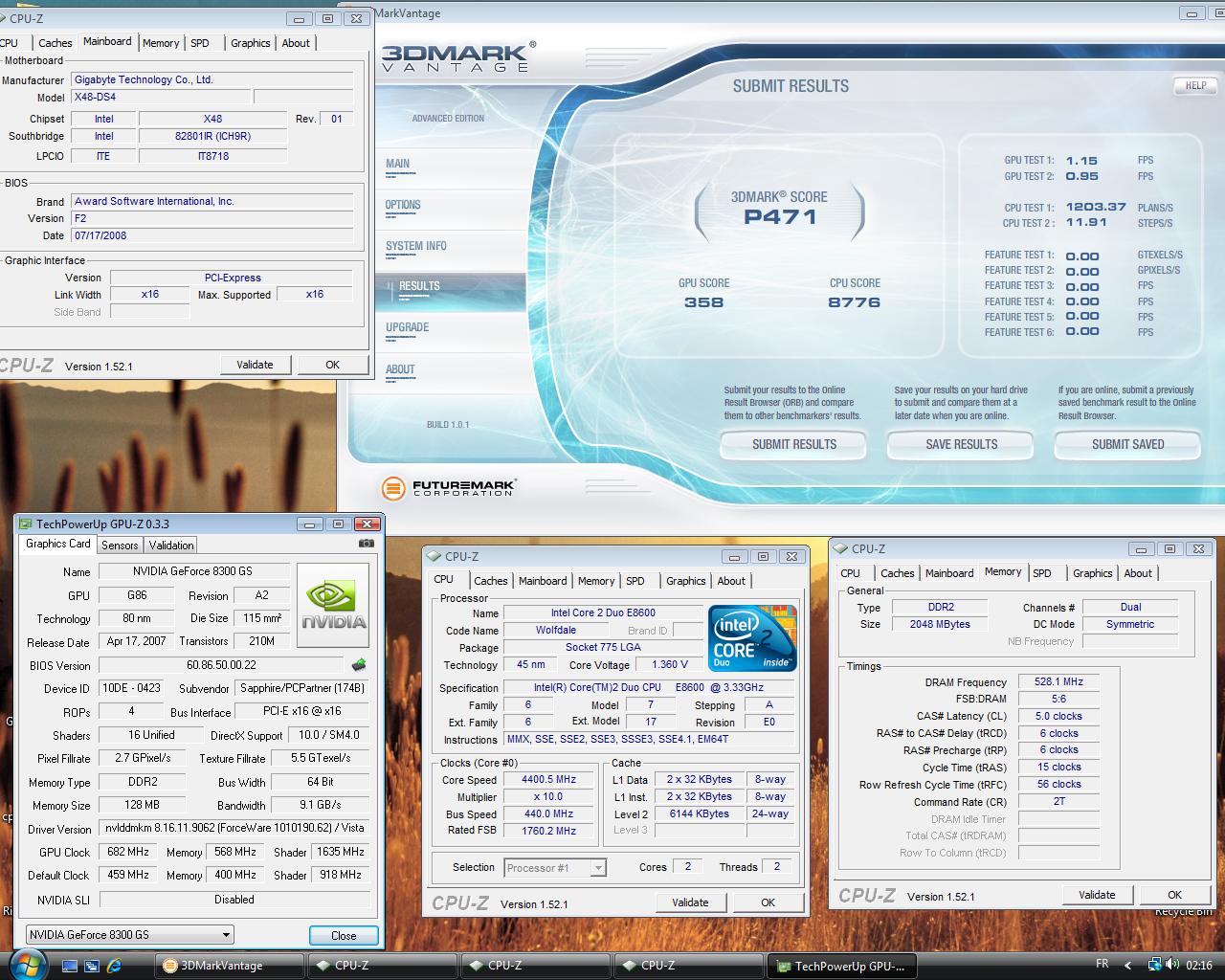Go to SYSTEM INFO in 3DMark Vantage
The height and width of the screenshot is (980, 1225).
[416, 246]
